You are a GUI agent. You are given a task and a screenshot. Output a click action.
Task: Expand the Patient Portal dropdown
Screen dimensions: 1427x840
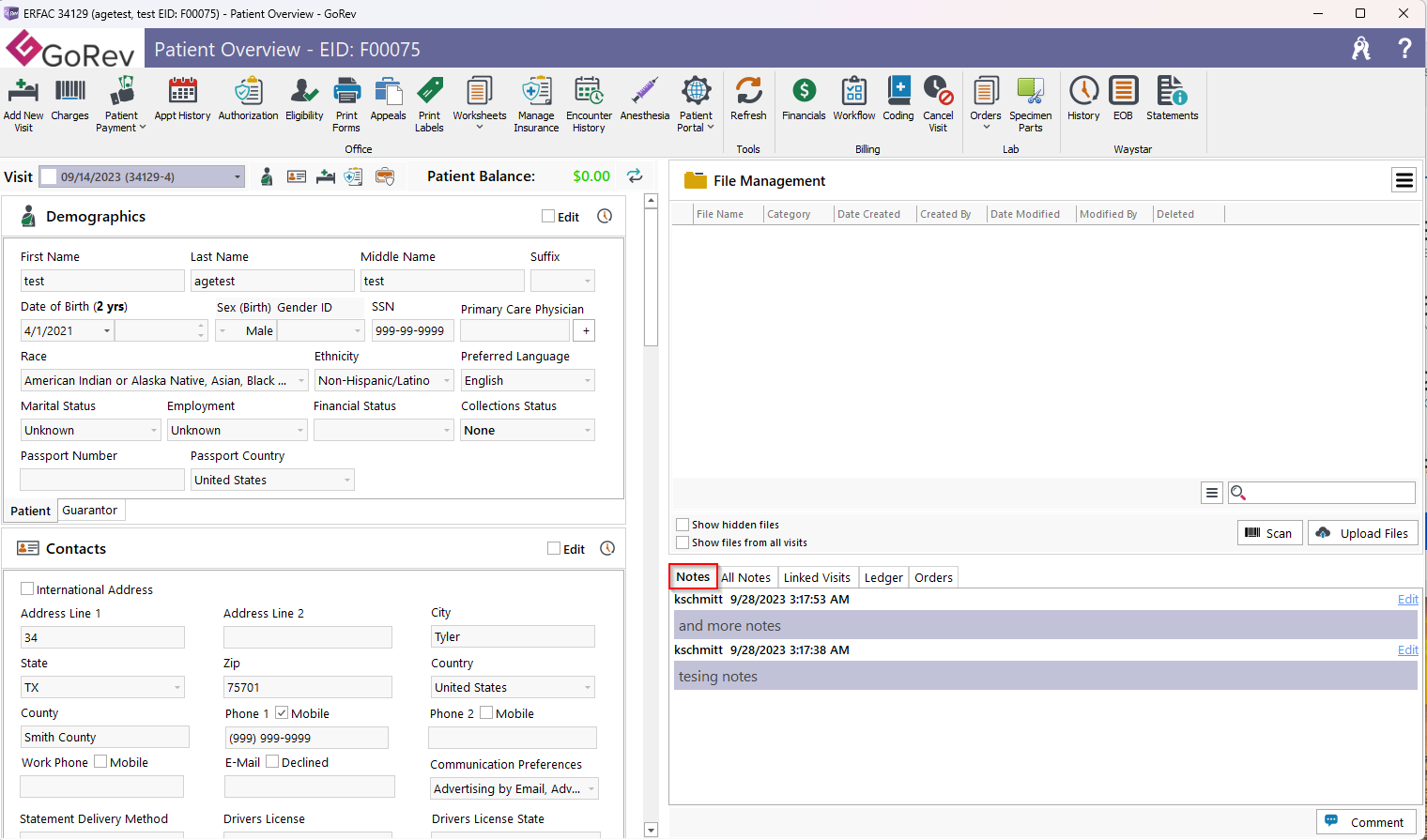711,128
